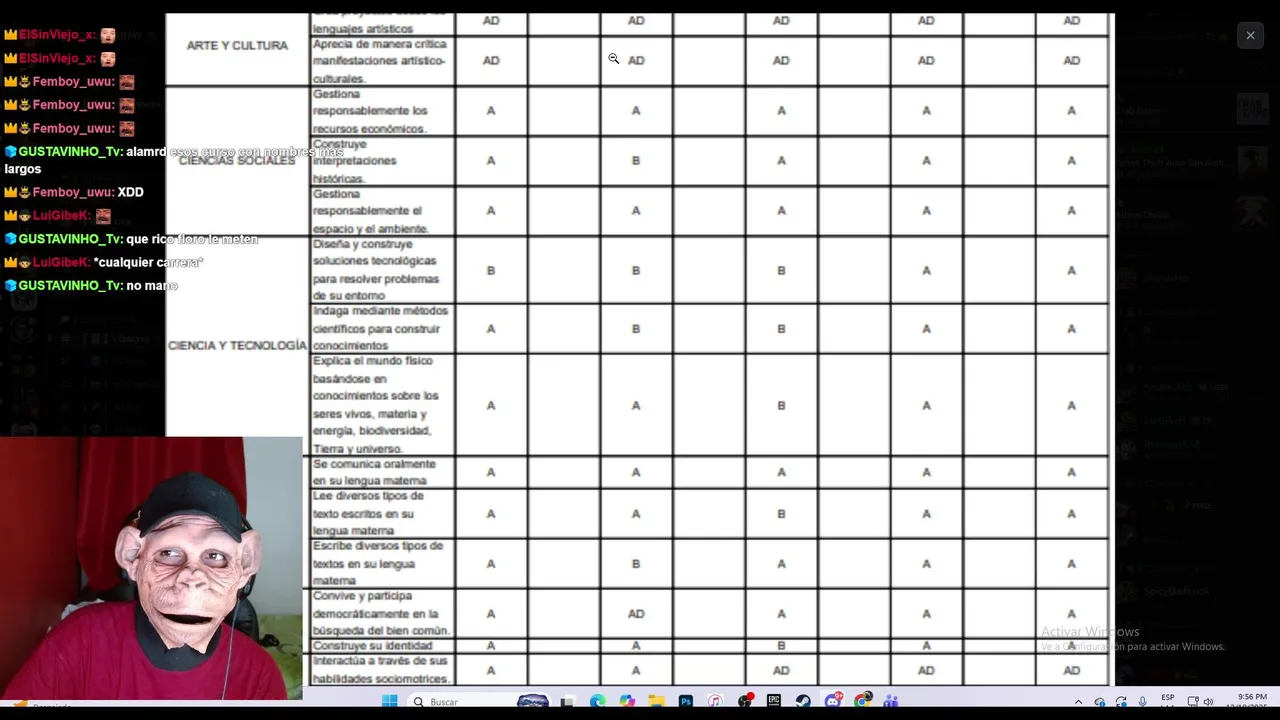
Task: Open the iTunes music app icon
Action: (715, 702)
